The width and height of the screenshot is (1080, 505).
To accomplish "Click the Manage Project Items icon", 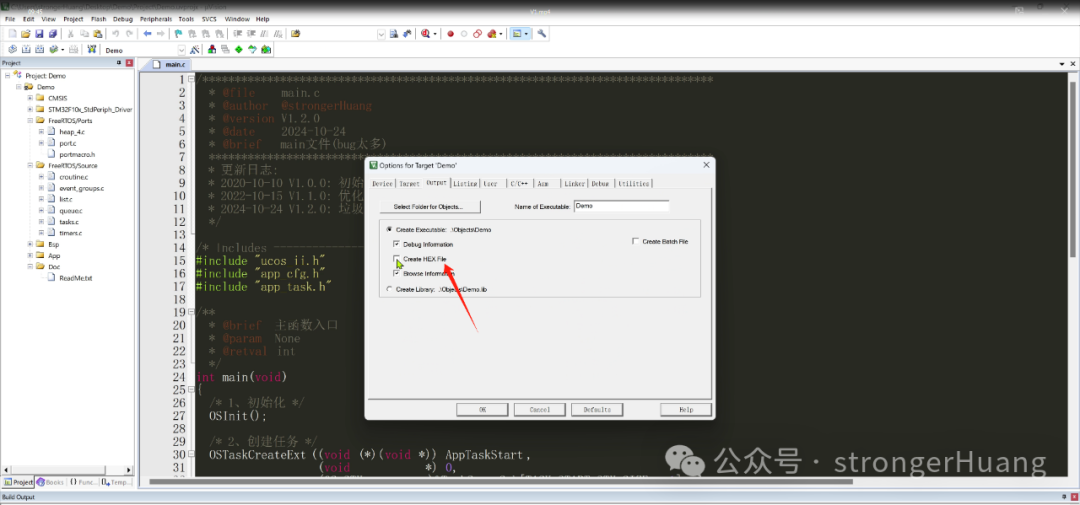I will [211, 50].
